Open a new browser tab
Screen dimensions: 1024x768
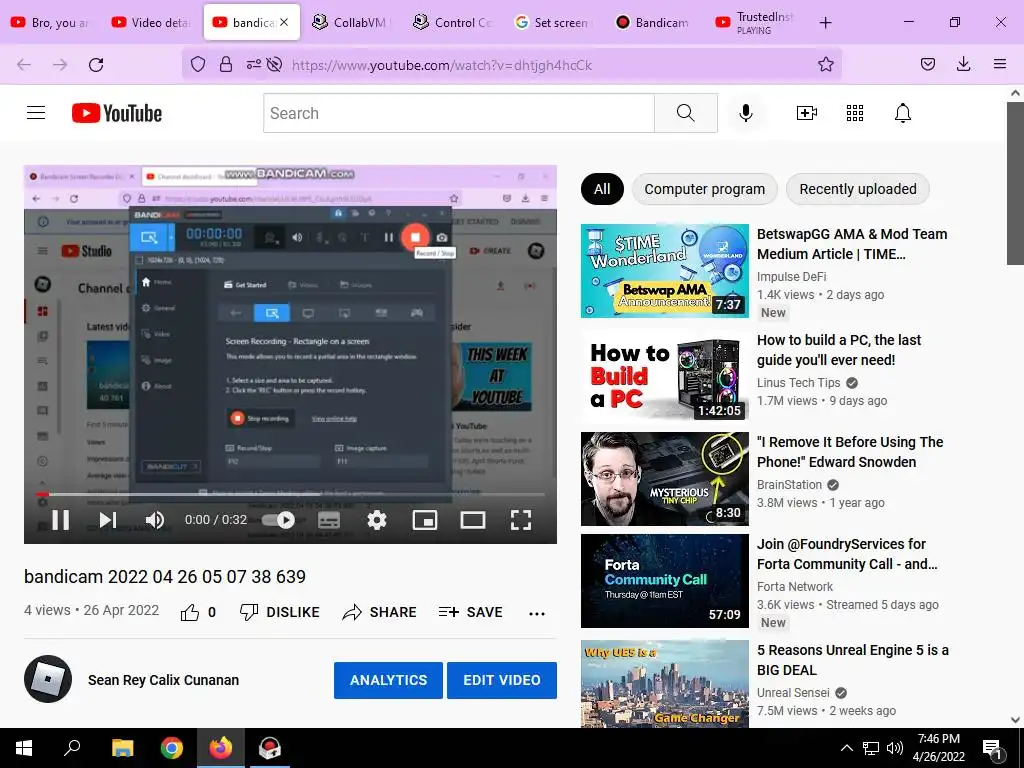click(825, 22)
